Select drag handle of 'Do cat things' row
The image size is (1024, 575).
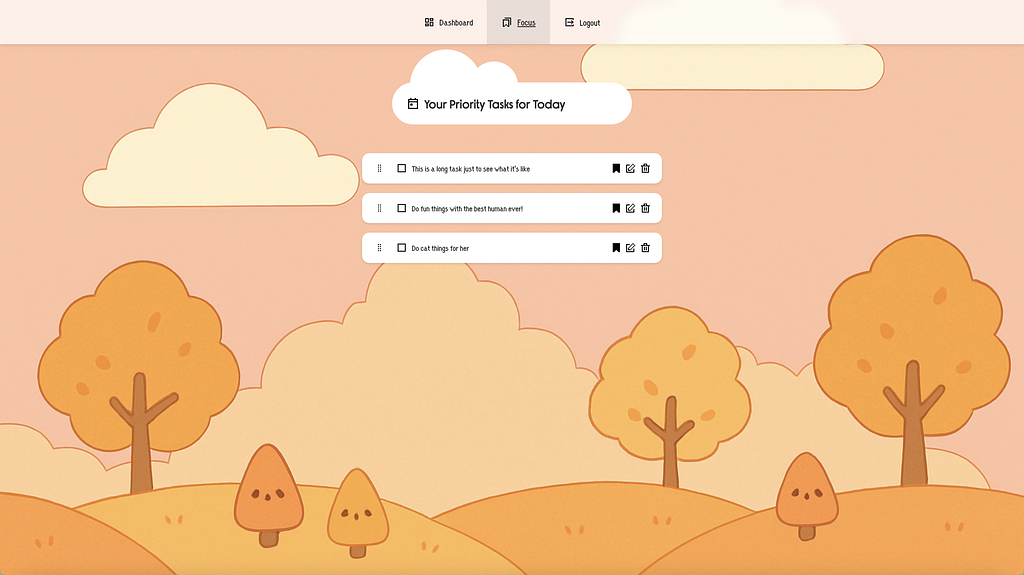380,248
